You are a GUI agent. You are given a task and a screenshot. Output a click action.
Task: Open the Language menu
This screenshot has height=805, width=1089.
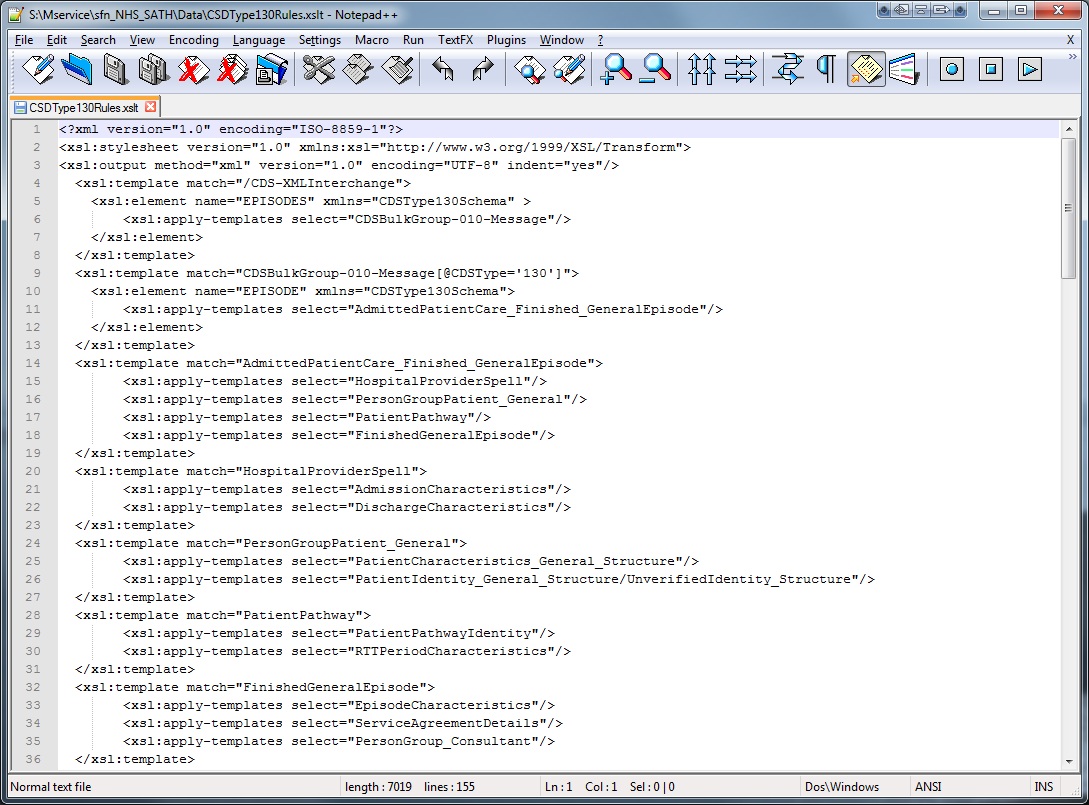[x=260, y=40]
